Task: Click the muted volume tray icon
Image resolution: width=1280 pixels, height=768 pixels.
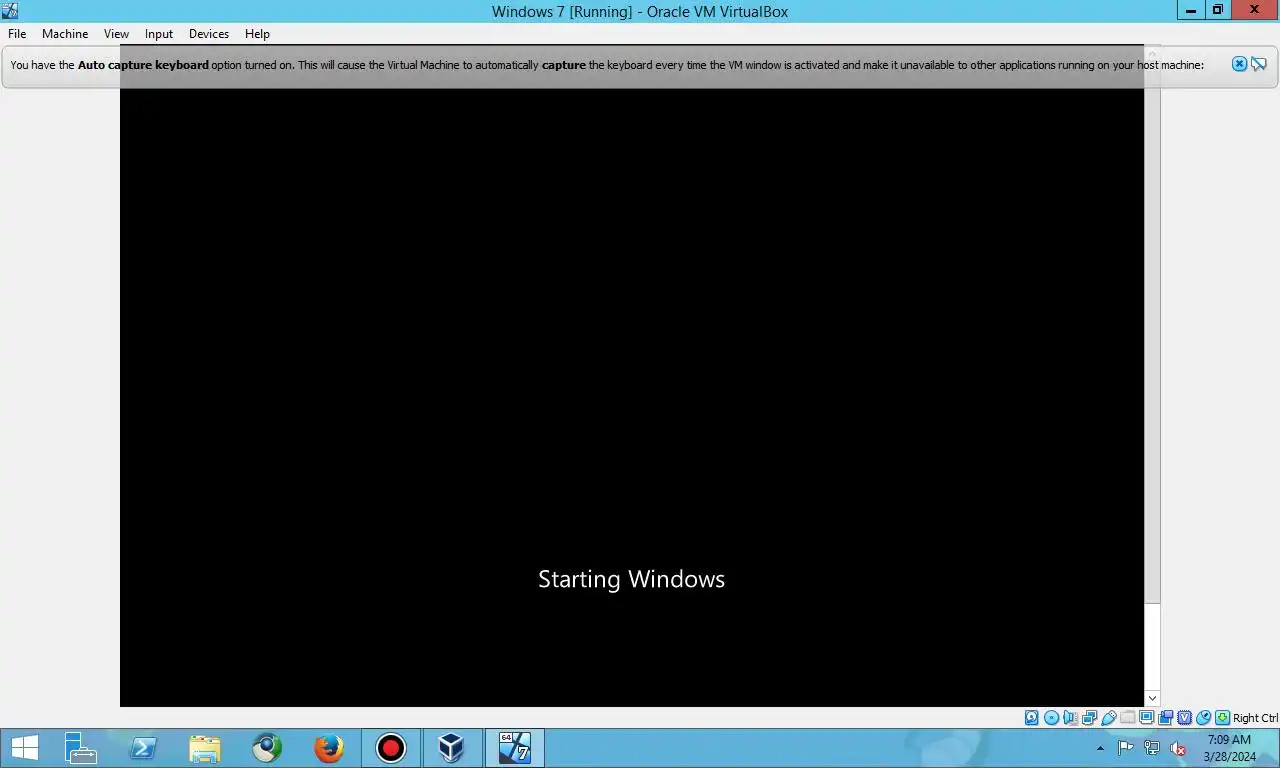Action: pyautogui.click(x=1178, y=748)
